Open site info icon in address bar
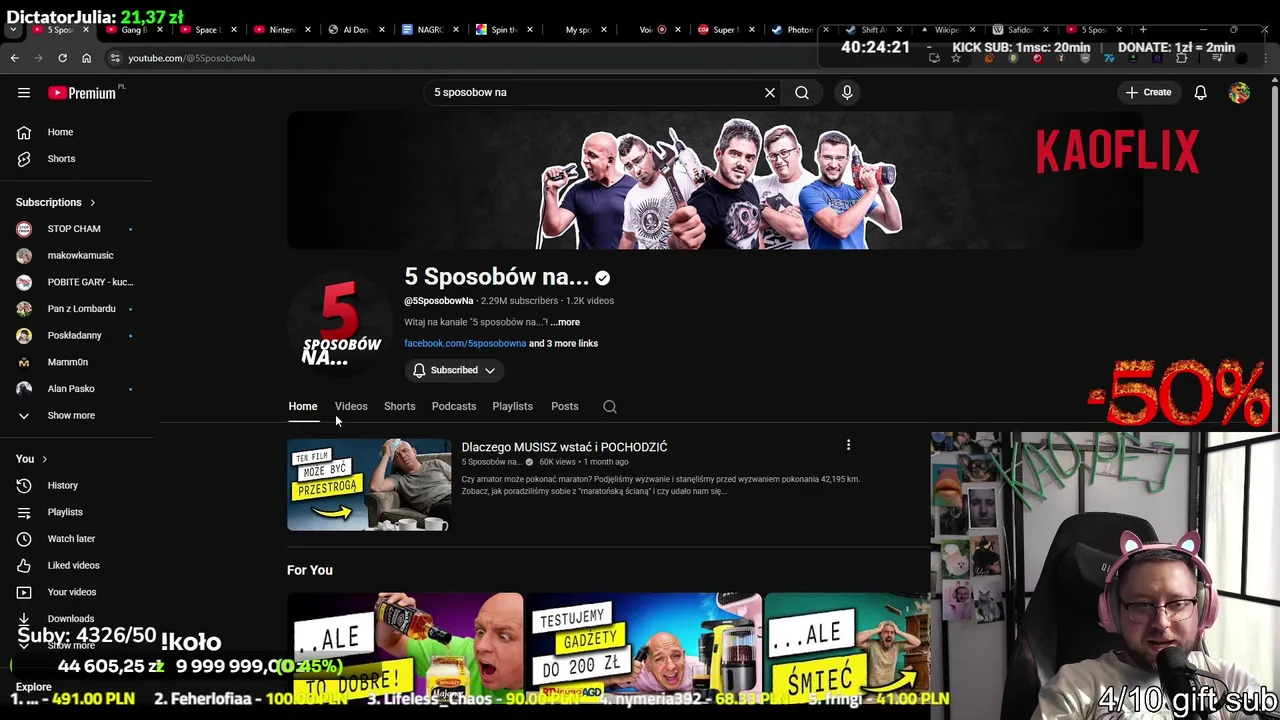This screenshot has height=720, width=1280. coord(115,58)
